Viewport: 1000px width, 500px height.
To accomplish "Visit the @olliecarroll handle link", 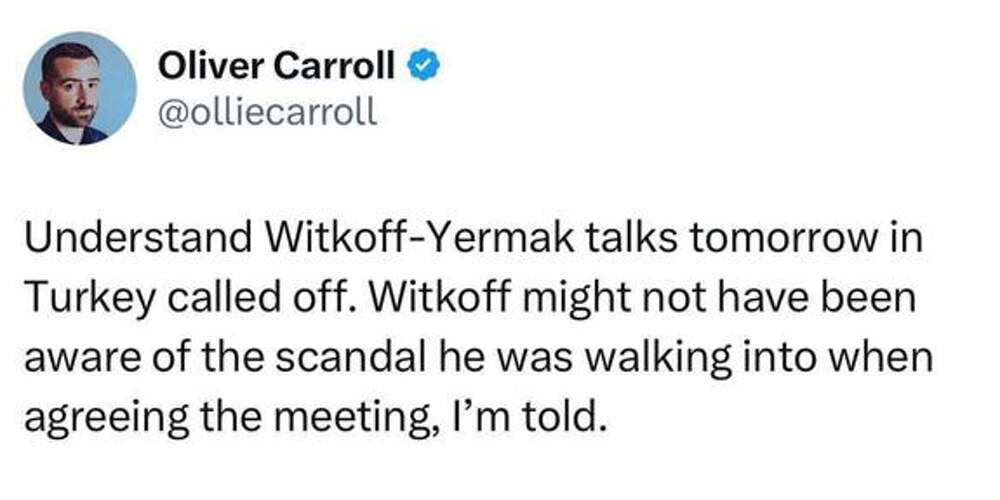I will (x=268, y=110).
